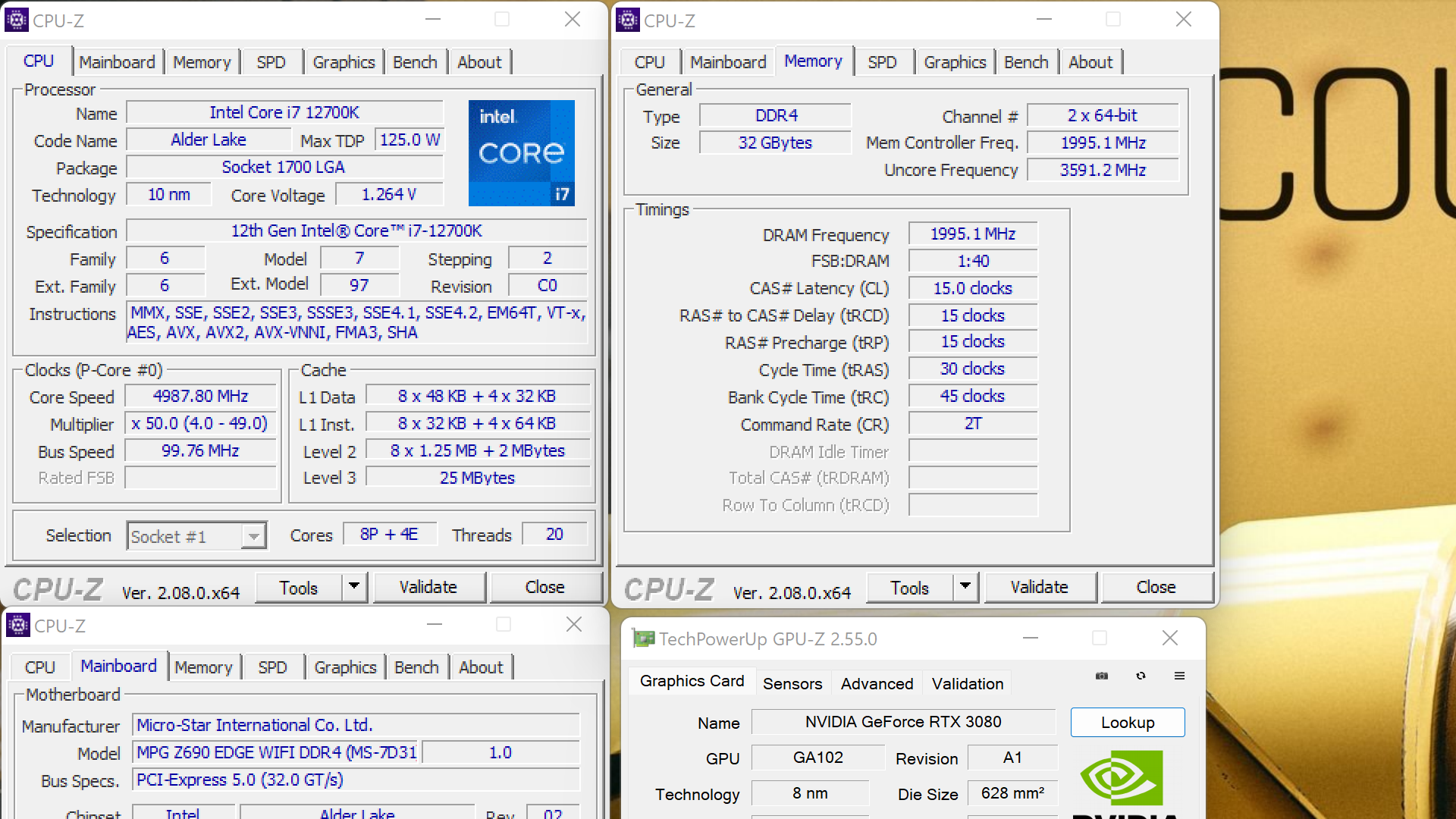The width and height of the screenshot is (1456, 819).
Task: Click the Cores value 8P + 4E
Action: pos(390,534)
